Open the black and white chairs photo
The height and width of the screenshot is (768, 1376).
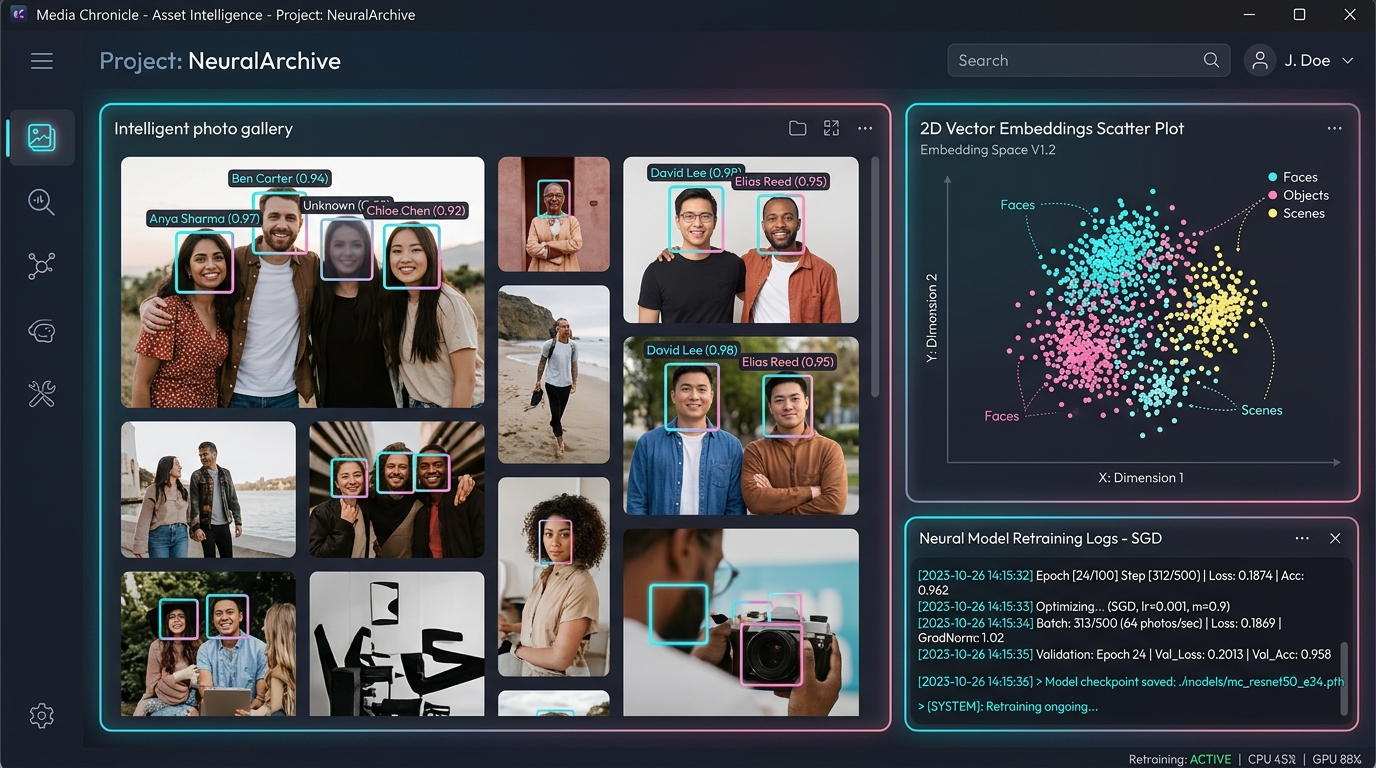point(397,644)
